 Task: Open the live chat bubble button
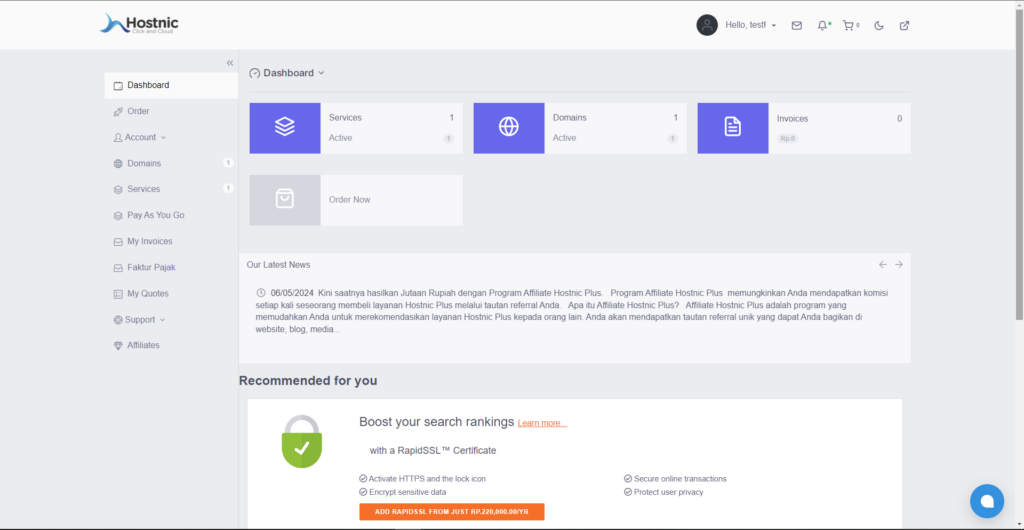(987, 501)
